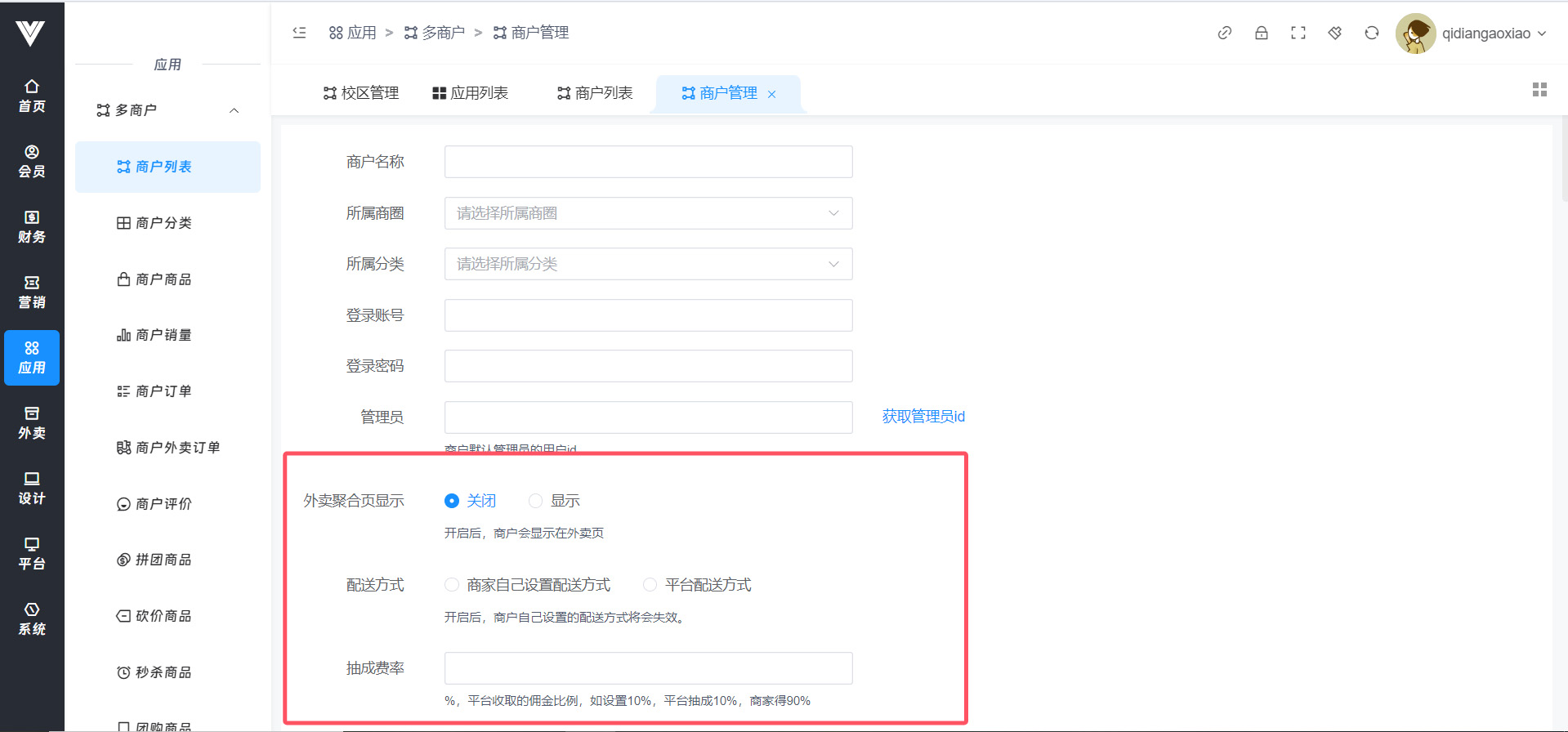Select 商家自己设置配送方式 radio option
The height and width of the screenshot is (732, 1568).
click(x=452, y=585)
